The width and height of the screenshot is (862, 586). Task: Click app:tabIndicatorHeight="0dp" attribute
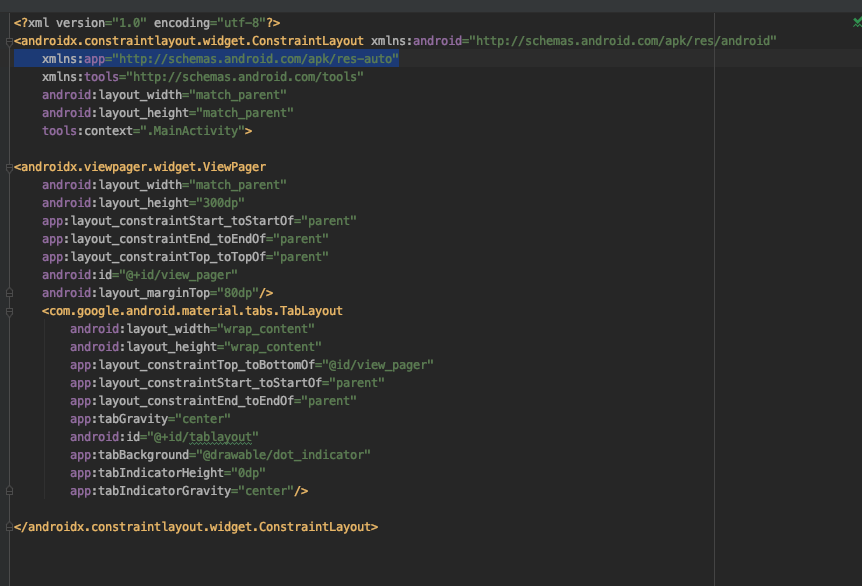click(x=168, y=473)
